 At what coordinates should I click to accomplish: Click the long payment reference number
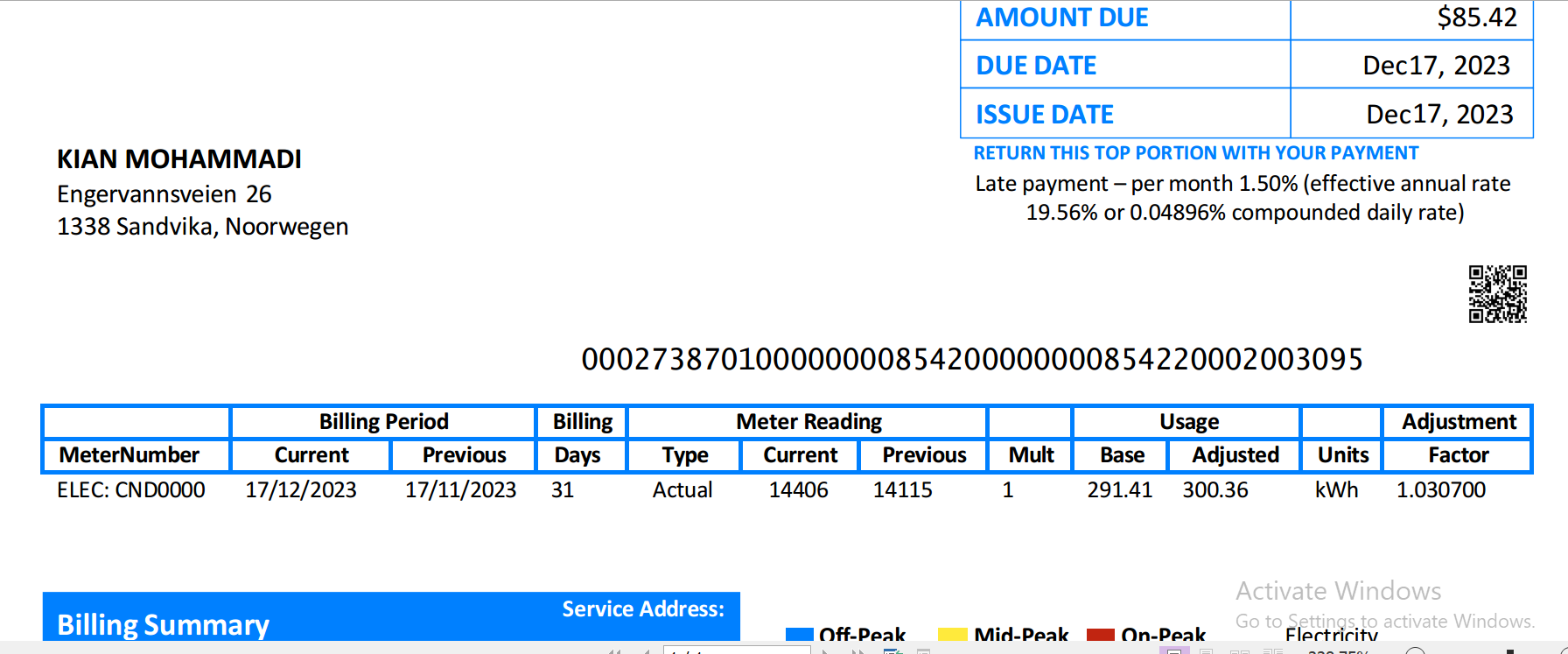(x=972, y=359)
